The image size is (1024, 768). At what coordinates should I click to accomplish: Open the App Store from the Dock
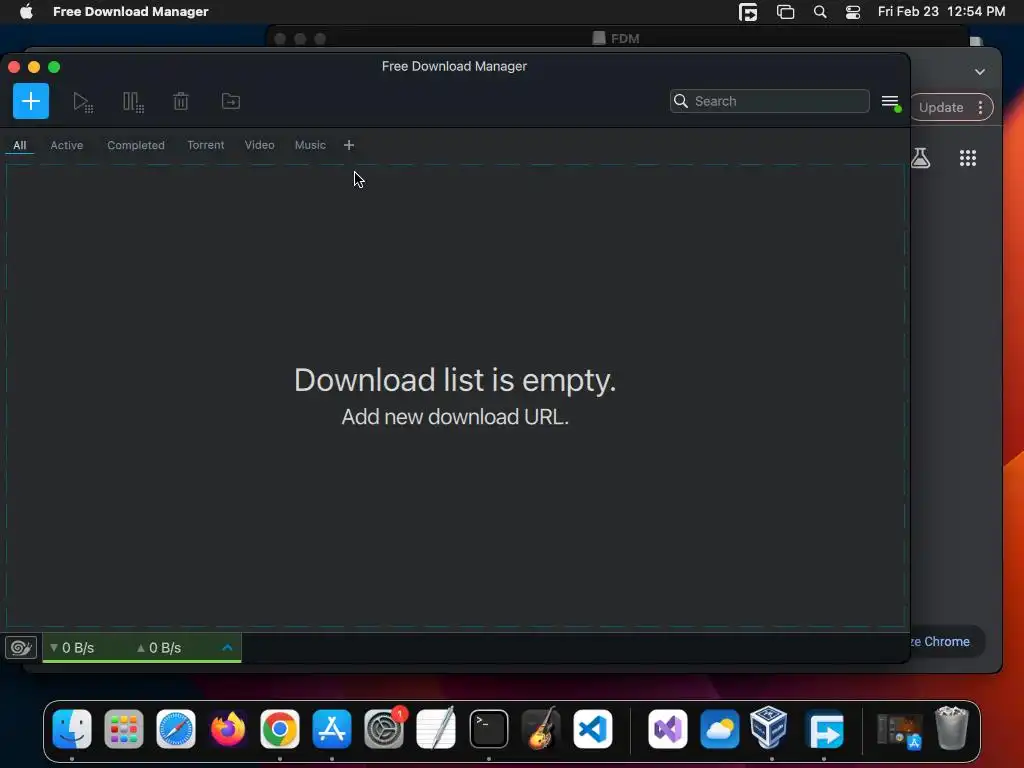click(x=332, y=729)
